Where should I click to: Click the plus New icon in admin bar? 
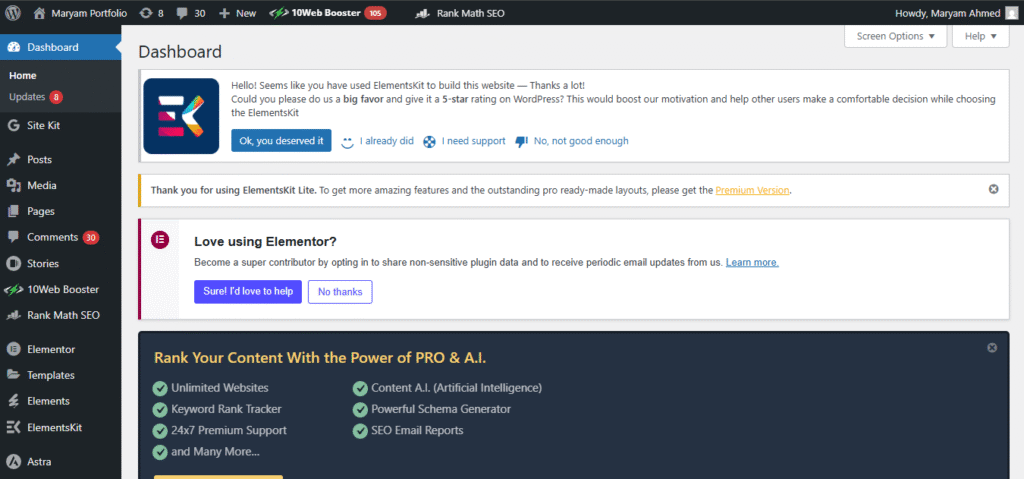(x=224, y=12)
